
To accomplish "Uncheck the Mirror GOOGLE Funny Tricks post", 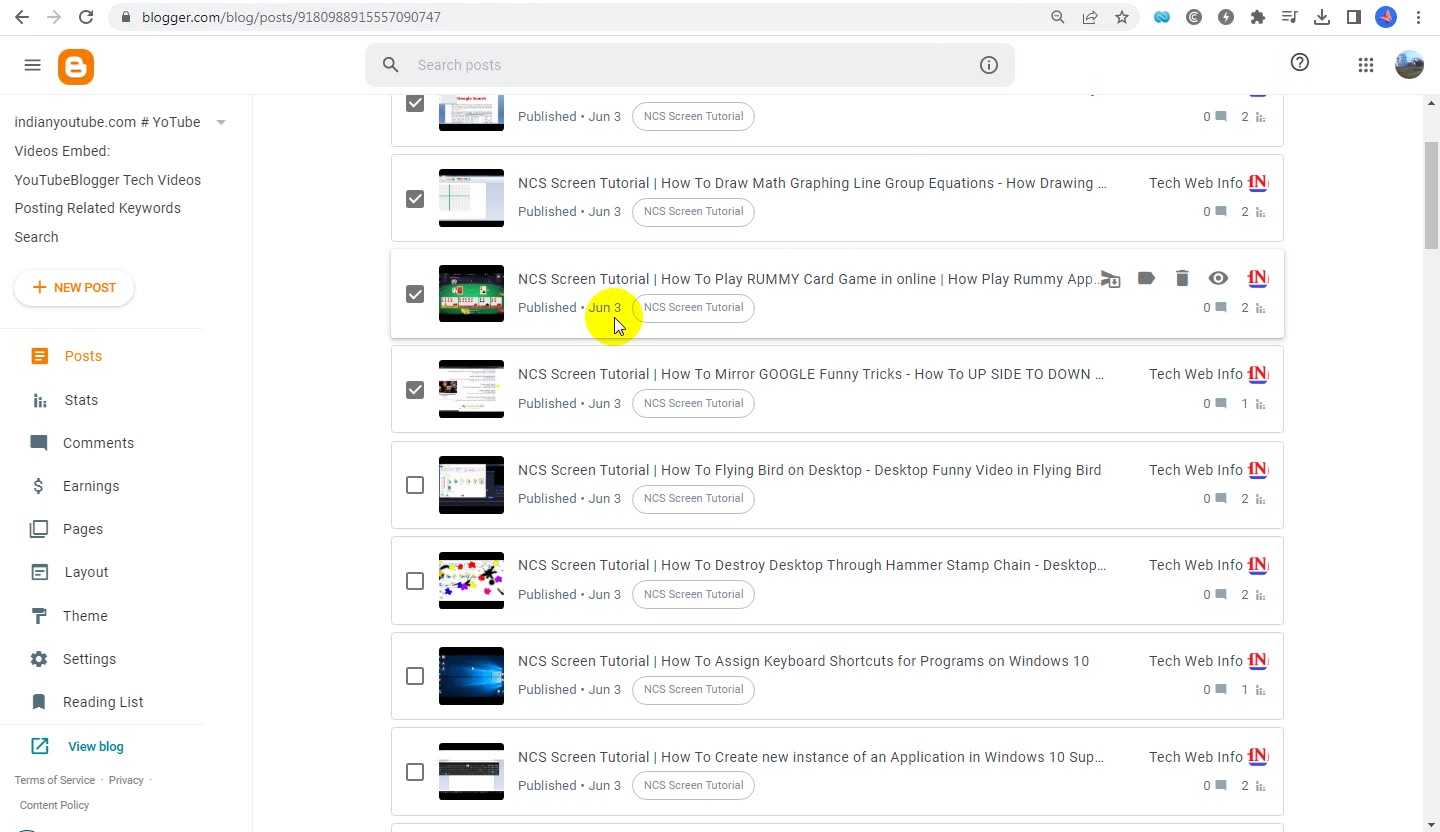I will [x=415, y=390].
